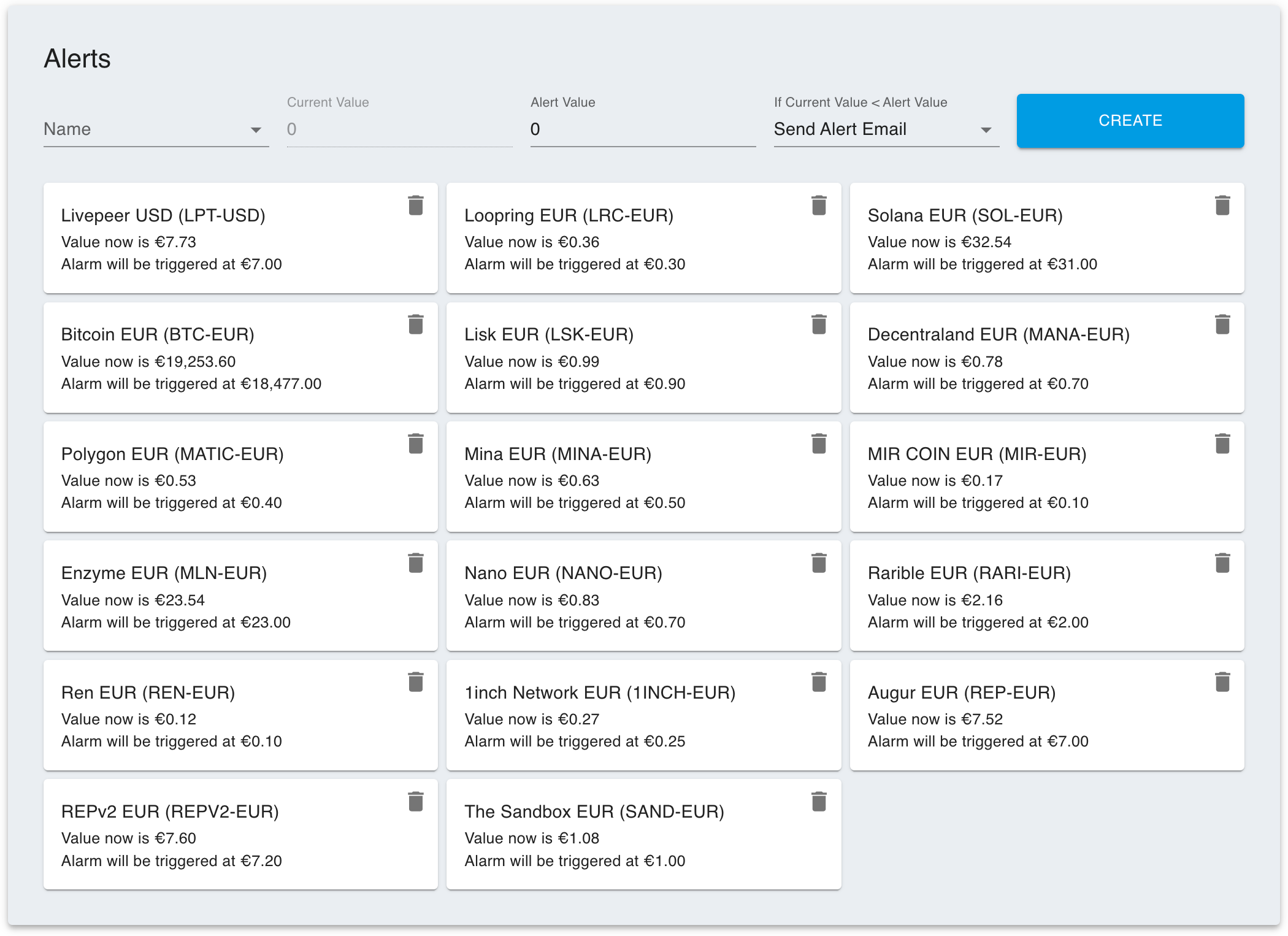1288x936 pixels.
Task: Click 'Alarm will be triggered at €0.25'
Action: coord(575,742)
